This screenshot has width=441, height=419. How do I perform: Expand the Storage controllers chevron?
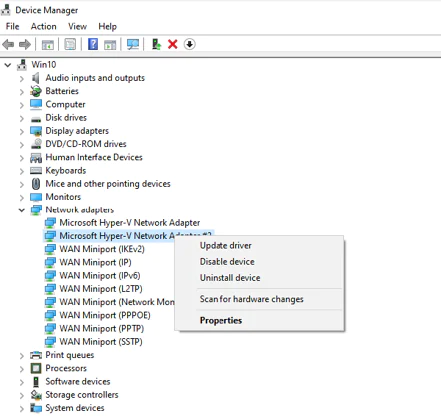coord(22,396)
